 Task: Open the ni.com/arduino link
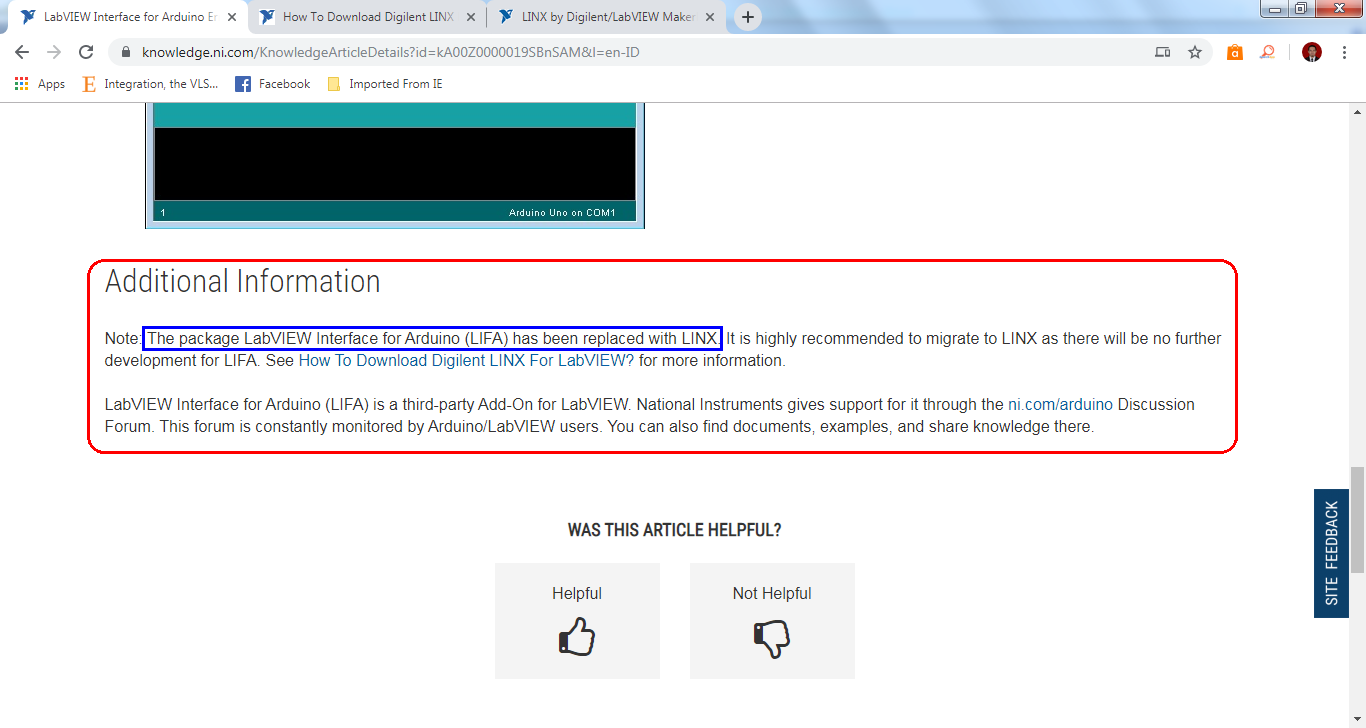(x=1060, y=405)
